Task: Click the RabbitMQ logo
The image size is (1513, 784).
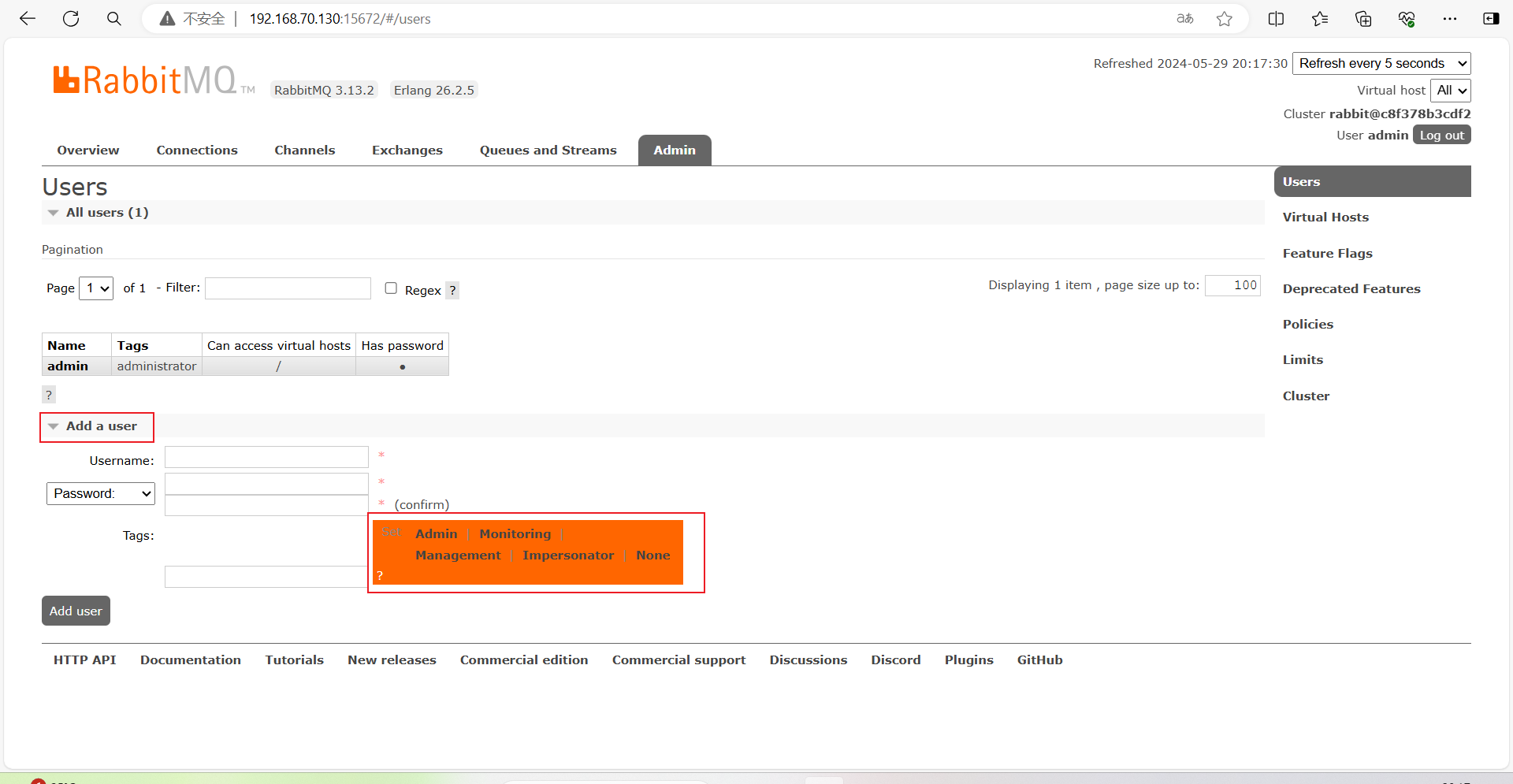Action: point(154,80)
